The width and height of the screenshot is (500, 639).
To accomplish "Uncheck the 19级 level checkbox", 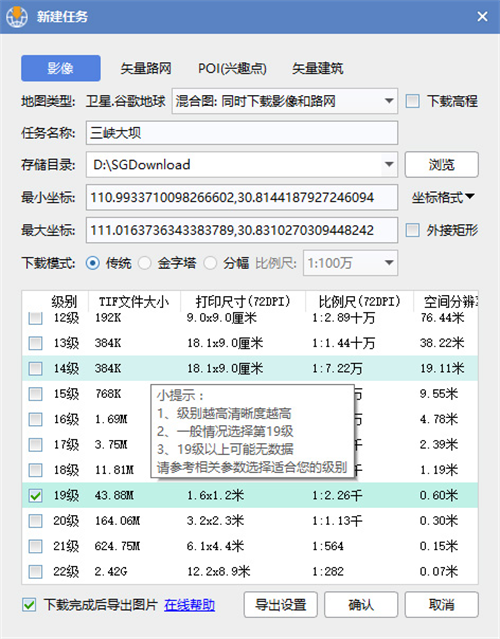I will (x=35, y=496).
